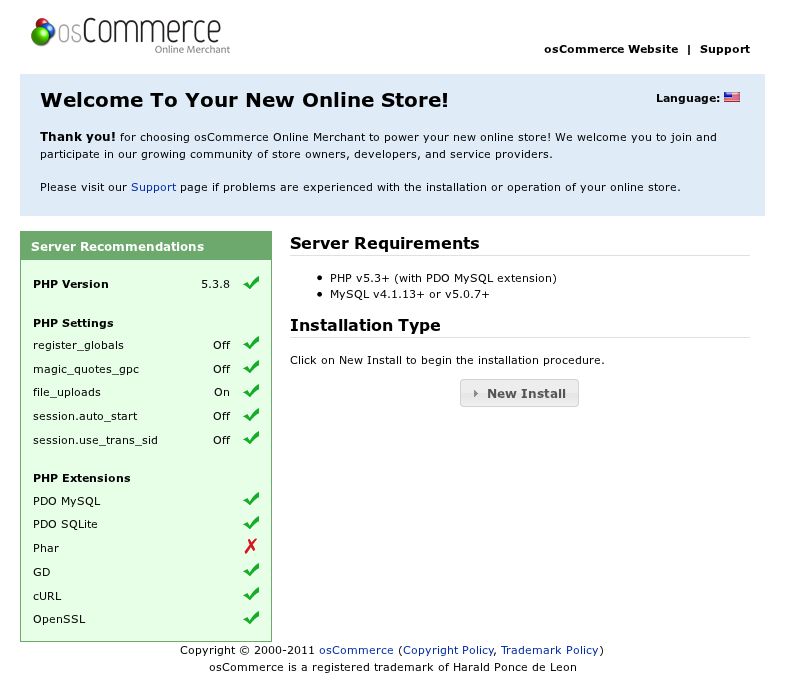Viewport: 785px width, 694px height.
Task: Click the Phar extension label
Action: (46, 548)
